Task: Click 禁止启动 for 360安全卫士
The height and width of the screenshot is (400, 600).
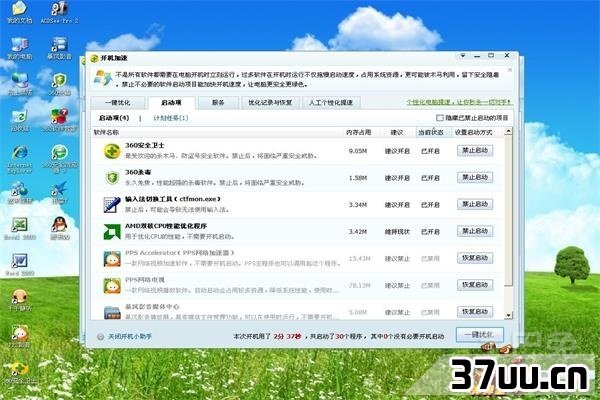Action: (475, 151)
